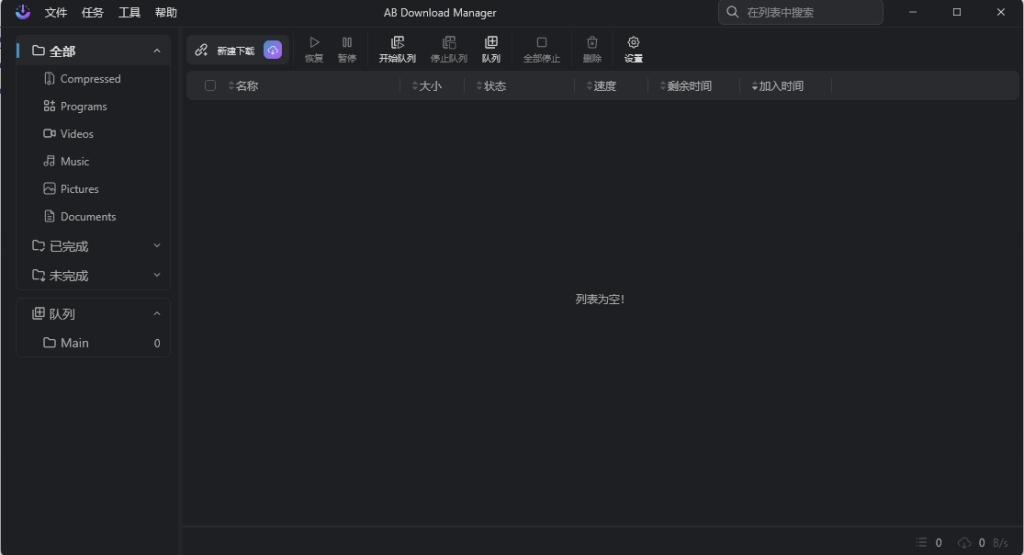The image size is (1024, 555).
Task: Click the Programs grid icon
Action: [49, 106]
